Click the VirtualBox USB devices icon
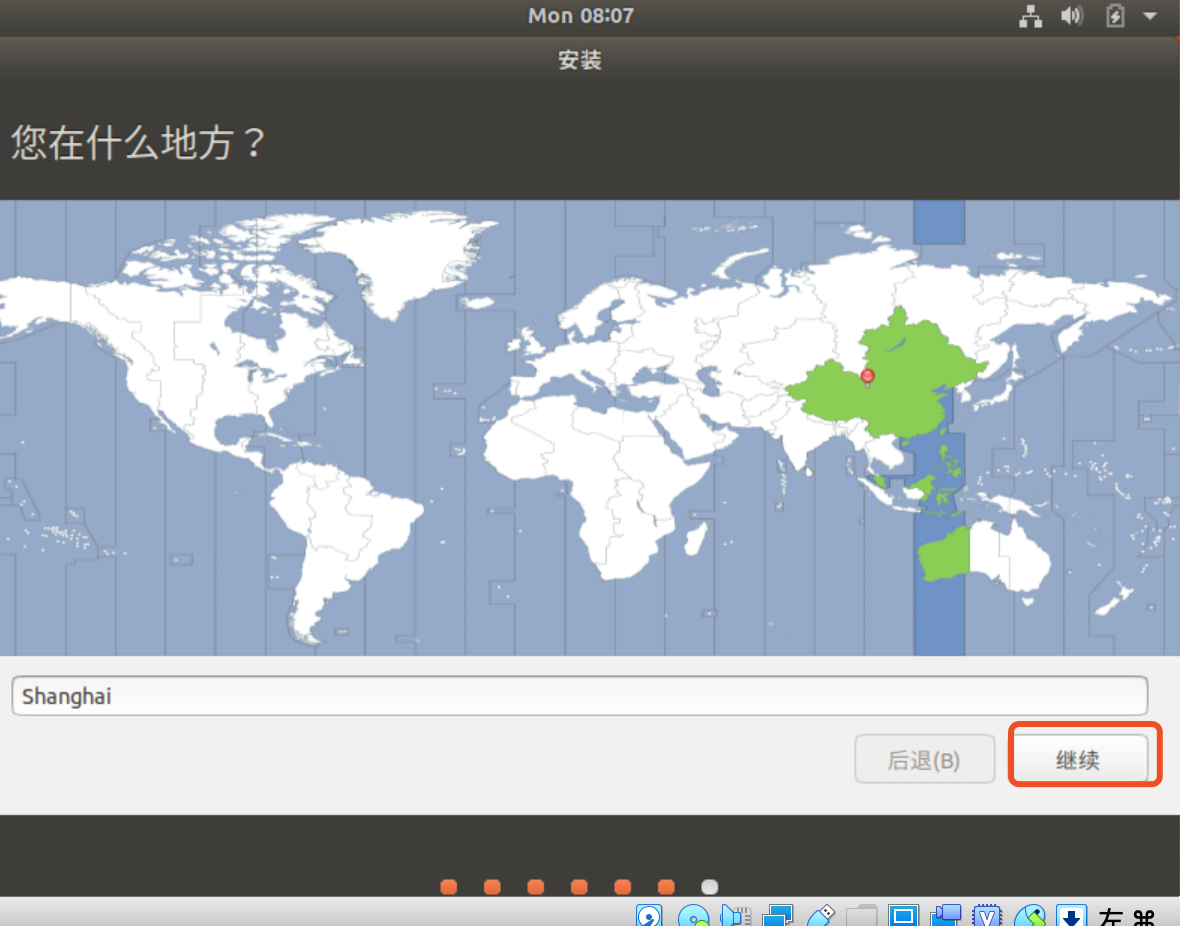This screenshot has height=926, width=1180. pos(820,915)
